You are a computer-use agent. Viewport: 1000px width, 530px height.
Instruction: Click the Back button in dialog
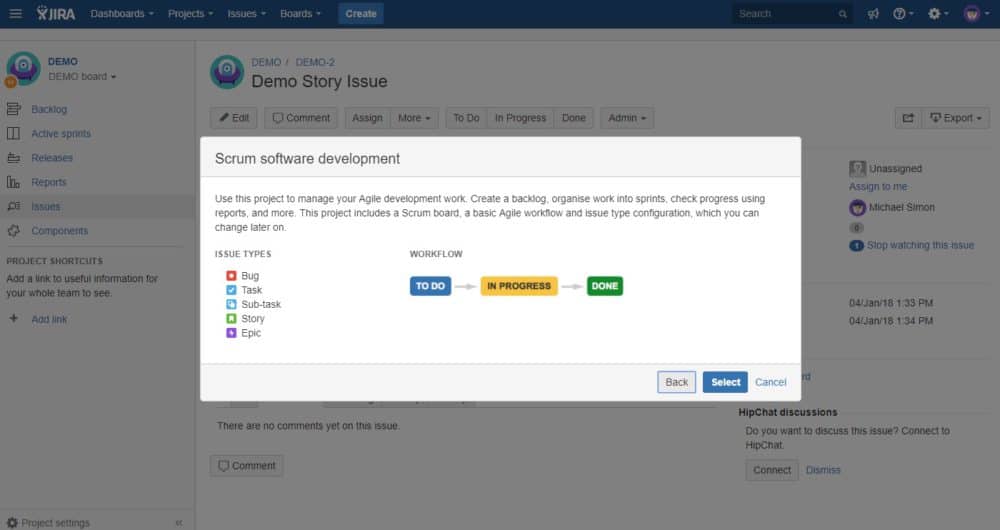tap(677, 382)
